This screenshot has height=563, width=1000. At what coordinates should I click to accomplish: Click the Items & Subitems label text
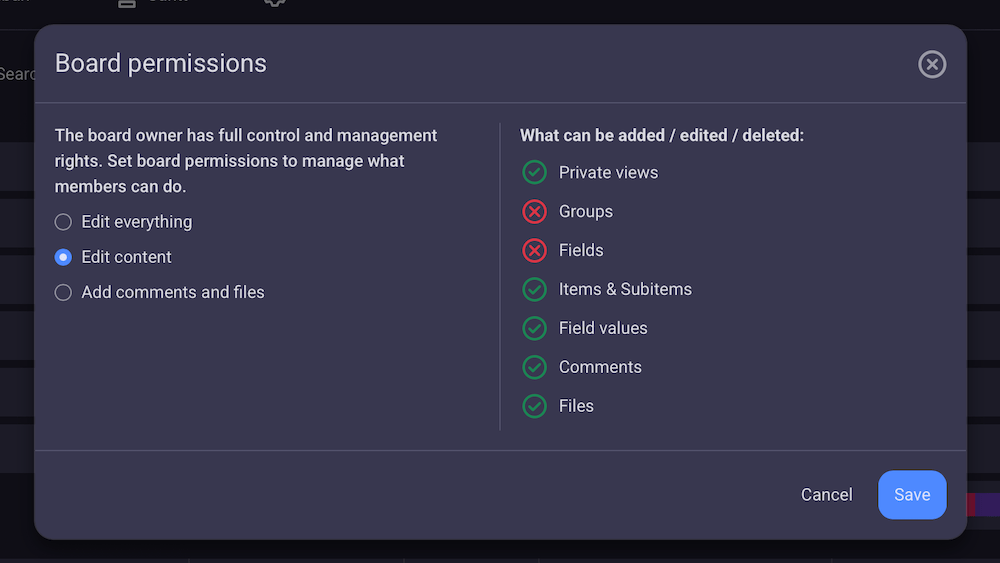point(625,290)
